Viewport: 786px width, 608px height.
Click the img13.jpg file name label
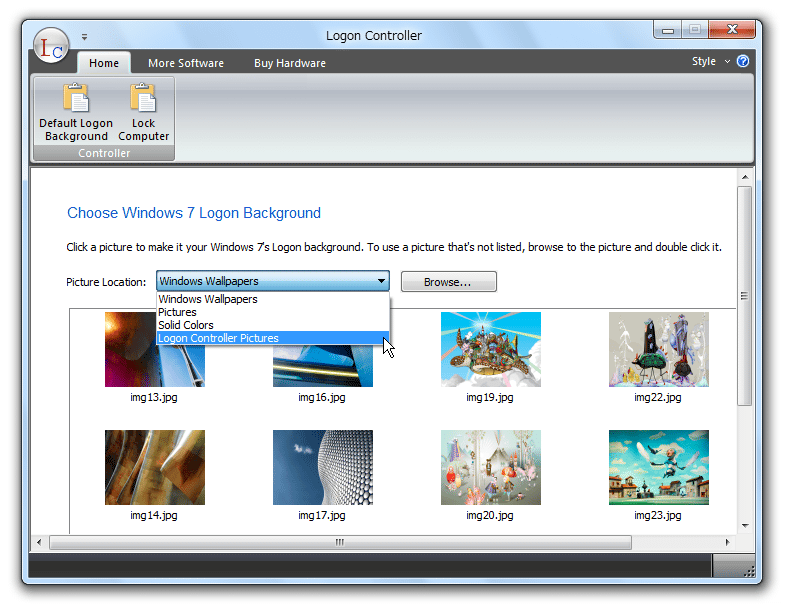pos(154,397)
